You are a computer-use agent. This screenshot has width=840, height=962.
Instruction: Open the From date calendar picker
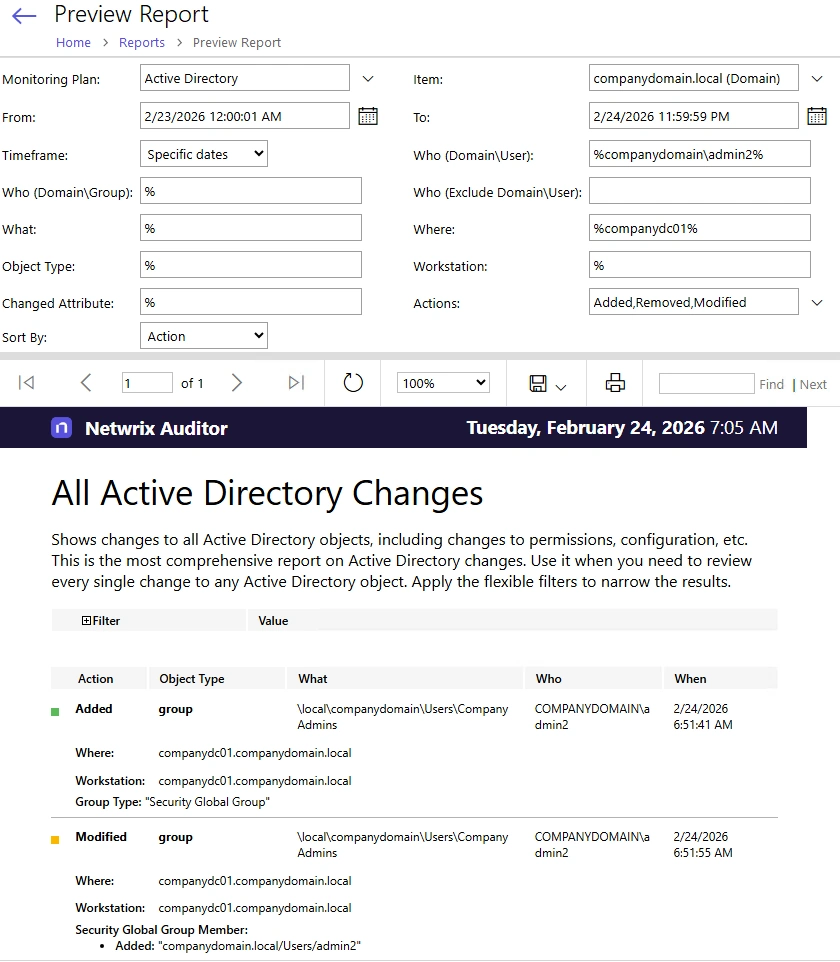point(368,116)
